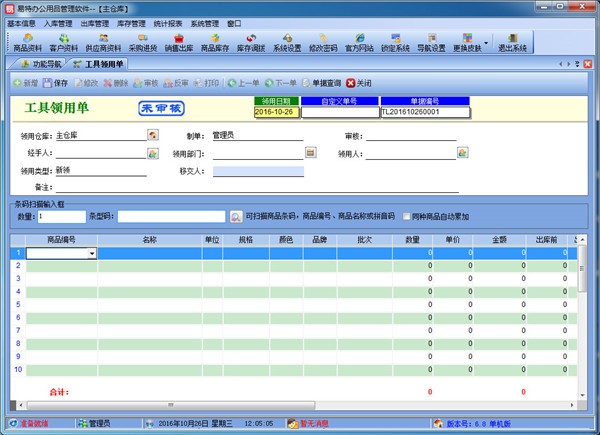The width and height of the screenshot is (600, 435).
Task: Switch to the 功能导航 tab
Action: tap(40, 65)
